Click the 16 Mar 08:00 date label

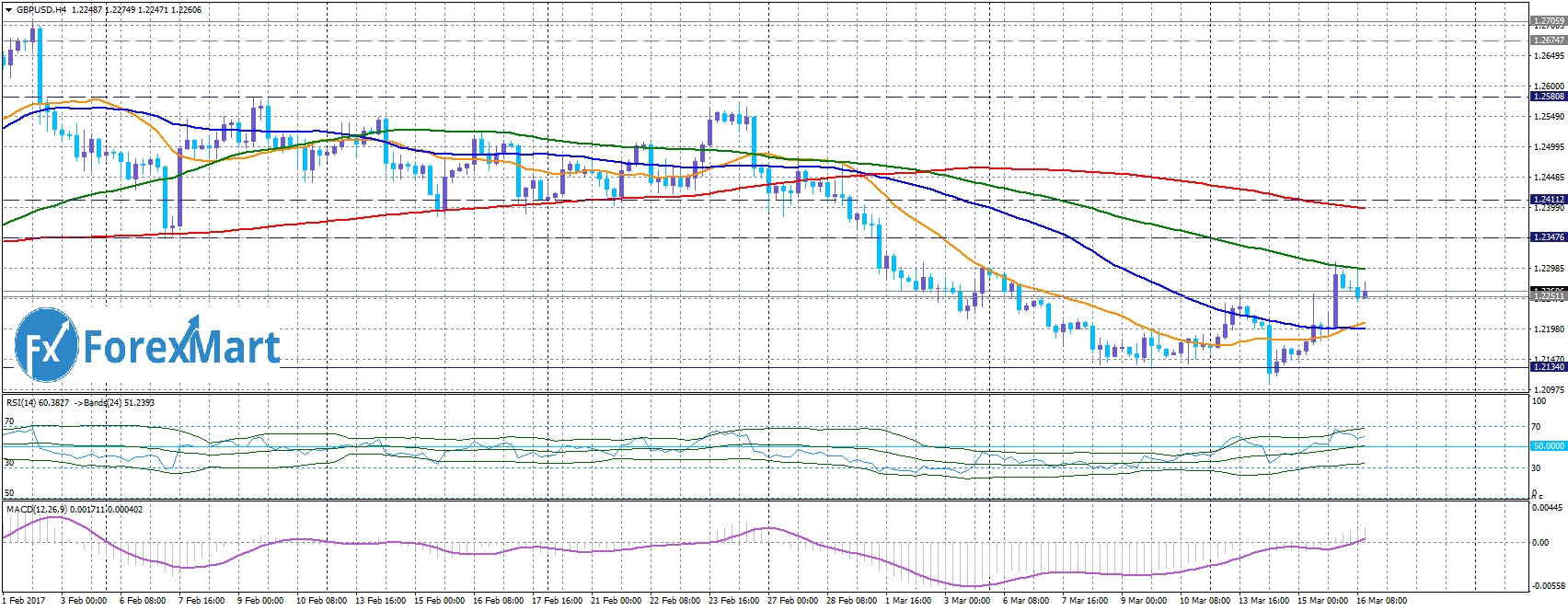[1379, 601]
